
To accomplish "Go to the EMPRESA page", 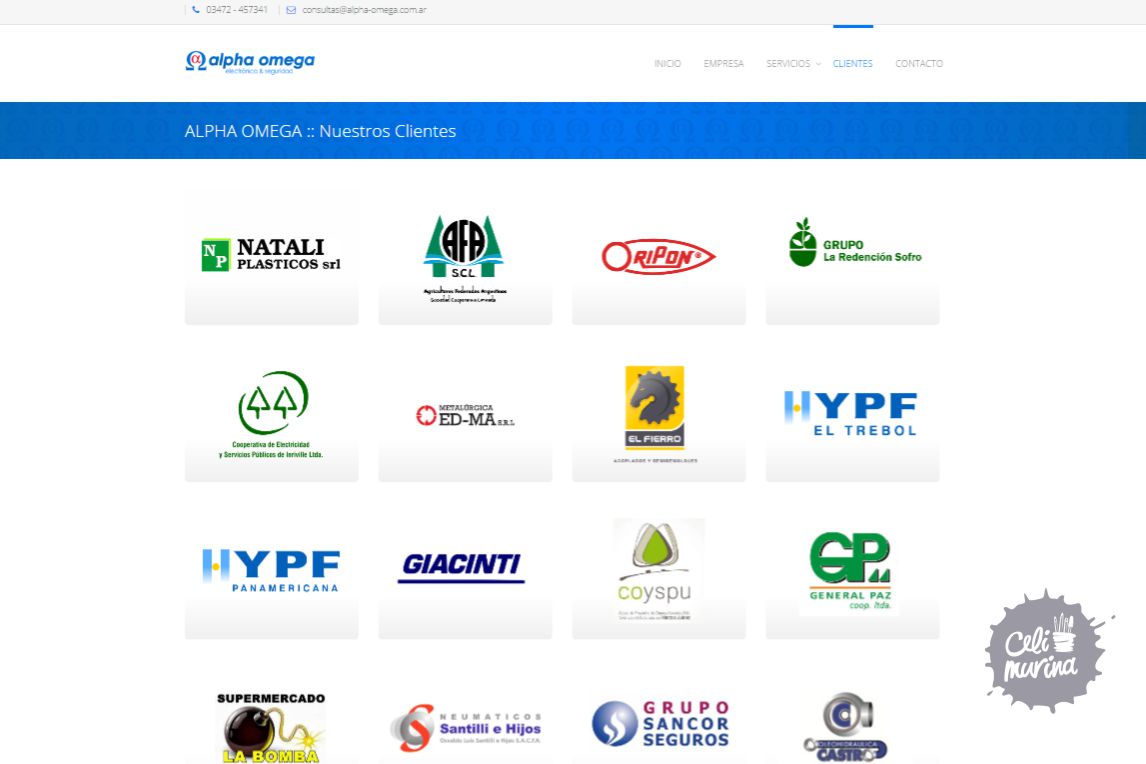I will pos(723,64).
